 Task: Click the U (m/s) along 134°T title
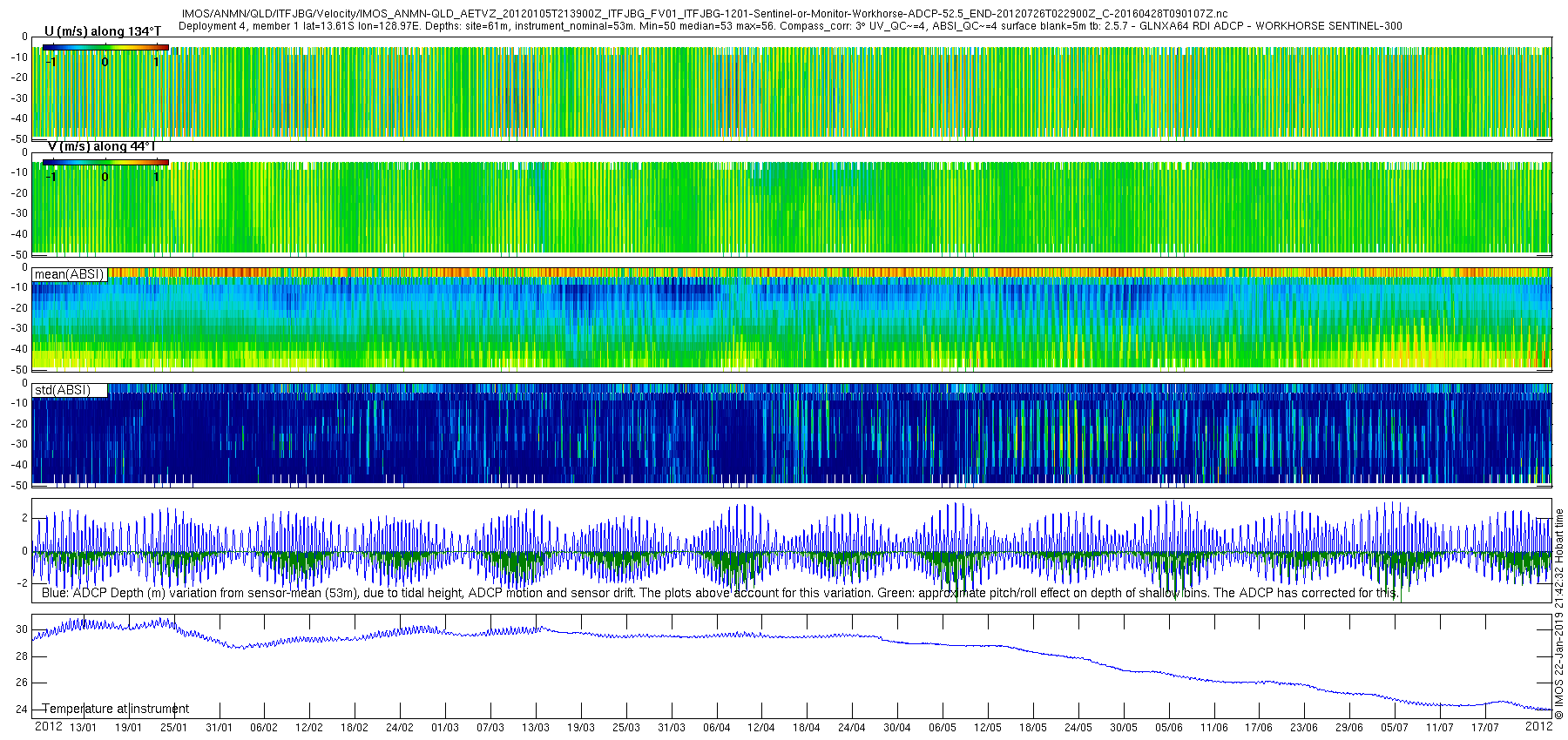[x=103, y=31]
